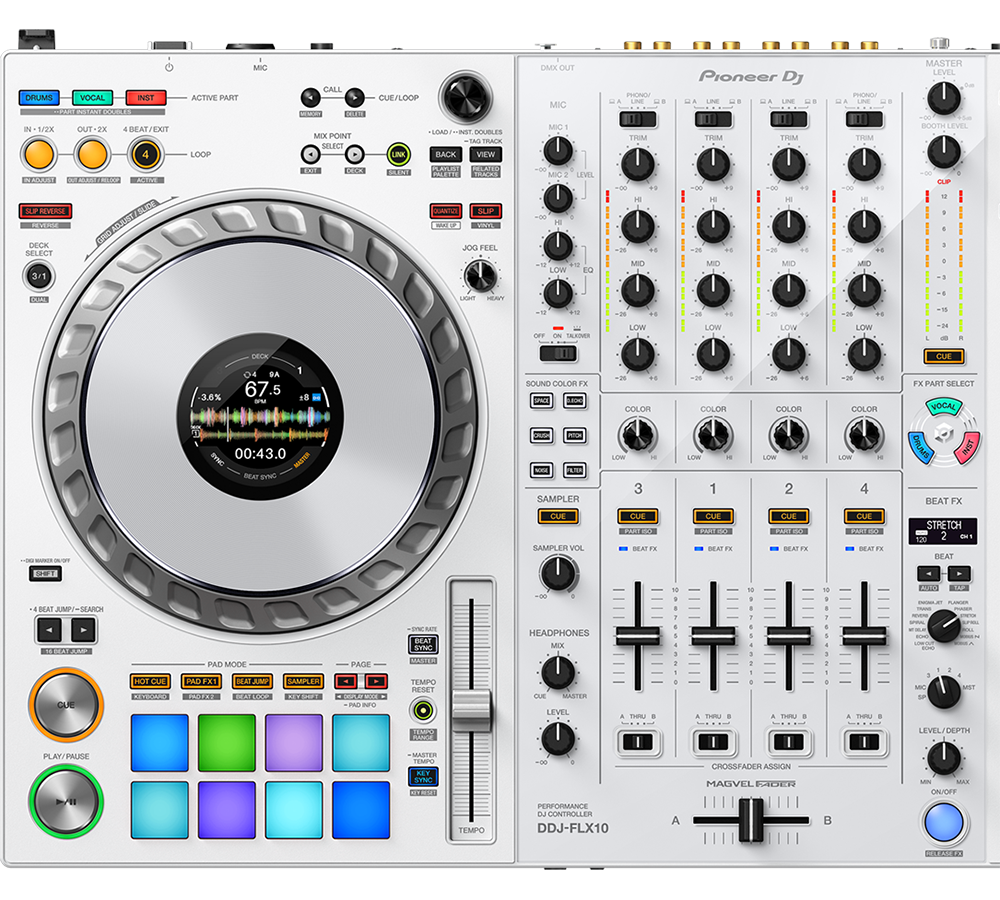1000x900 pixels.
Task: Switch pad mode to PAD FX1
Action: point(202,681)
